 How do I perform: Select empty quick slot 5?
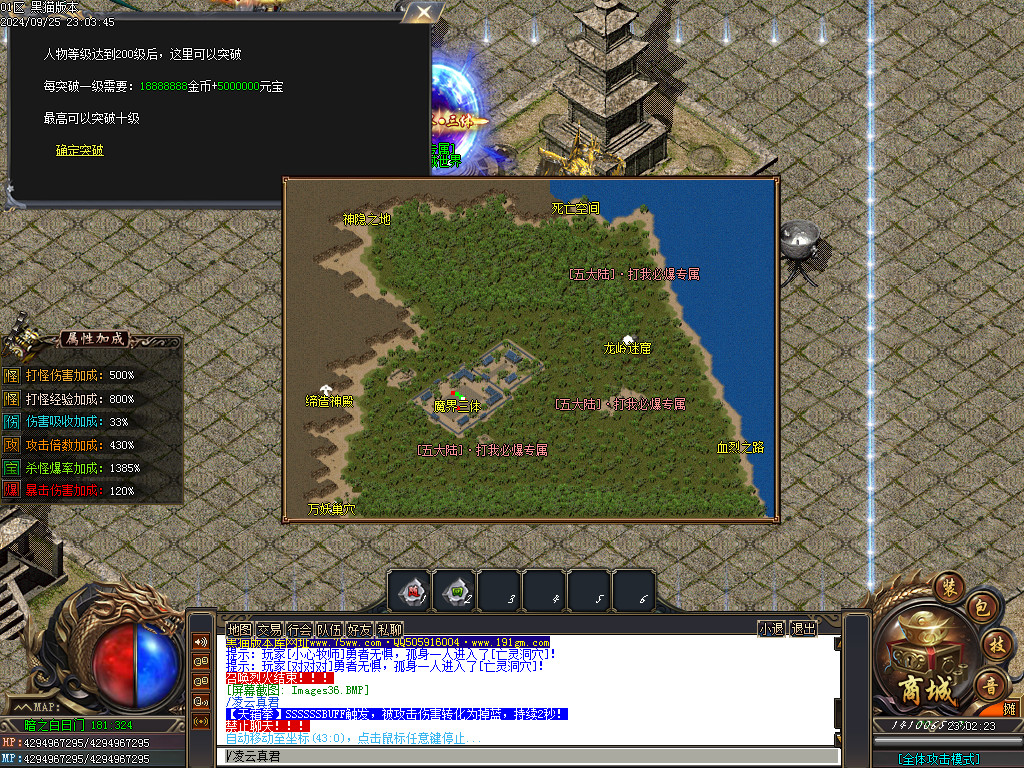coord(590,592)
